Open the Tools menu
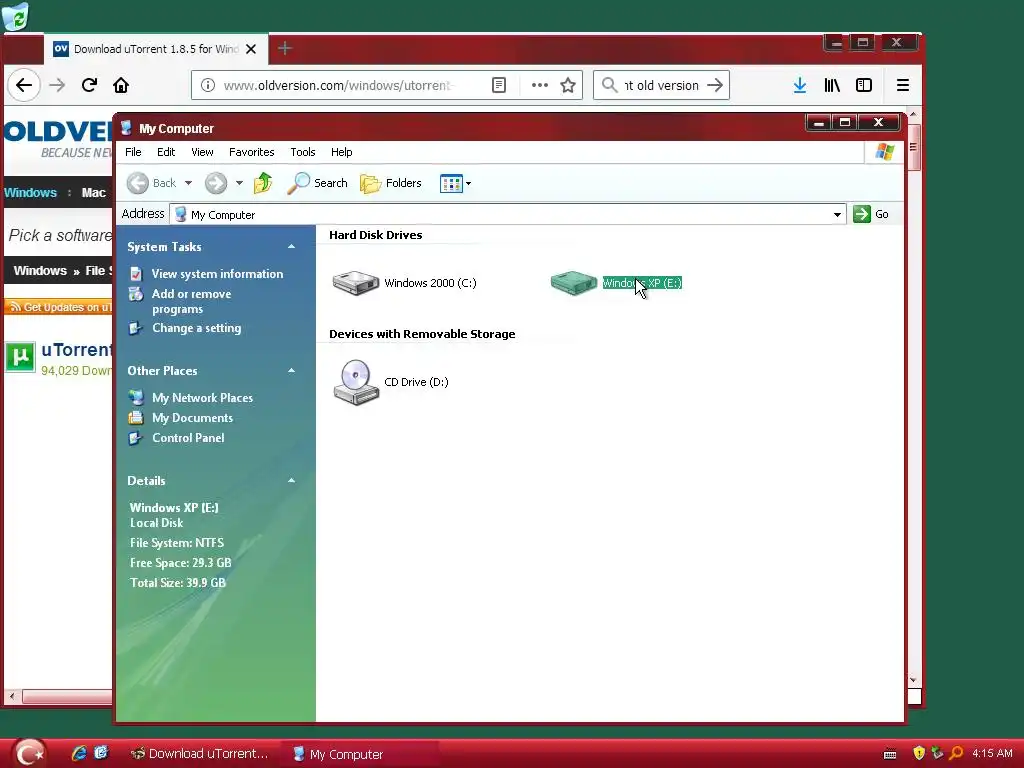 click(303, 152)
